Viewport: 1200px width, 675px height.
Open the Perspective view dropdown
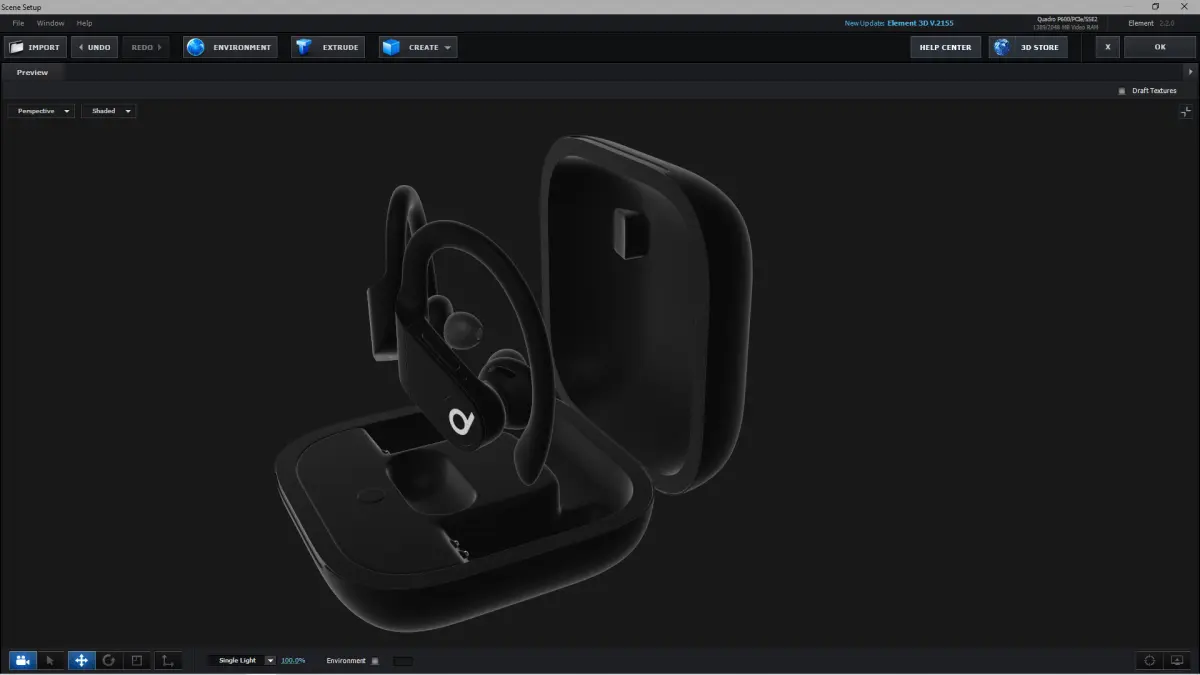coord(41,111)
